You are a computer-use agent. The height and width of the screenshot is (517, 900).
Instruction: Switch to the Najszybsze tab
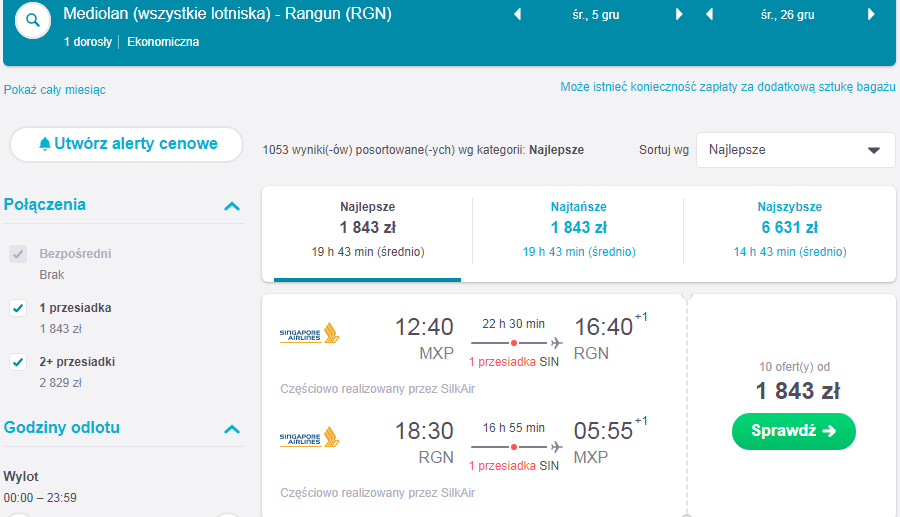(790, 229)
